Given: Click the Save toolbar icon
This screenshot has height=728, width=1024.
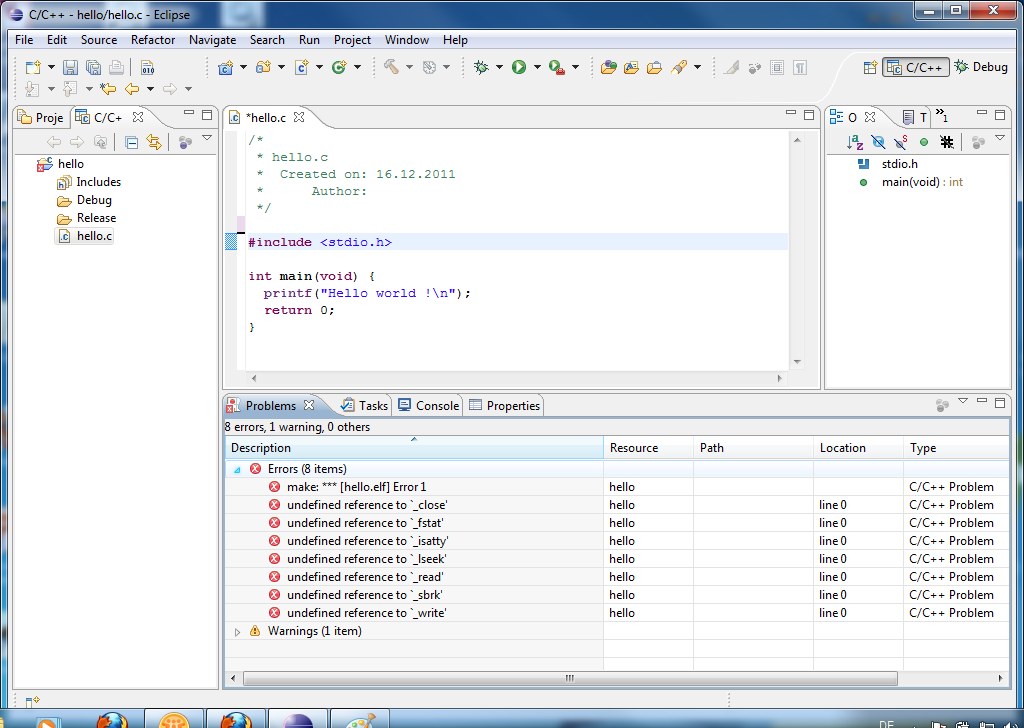Looking at the screenshot, I should click(x=70, y=68).
